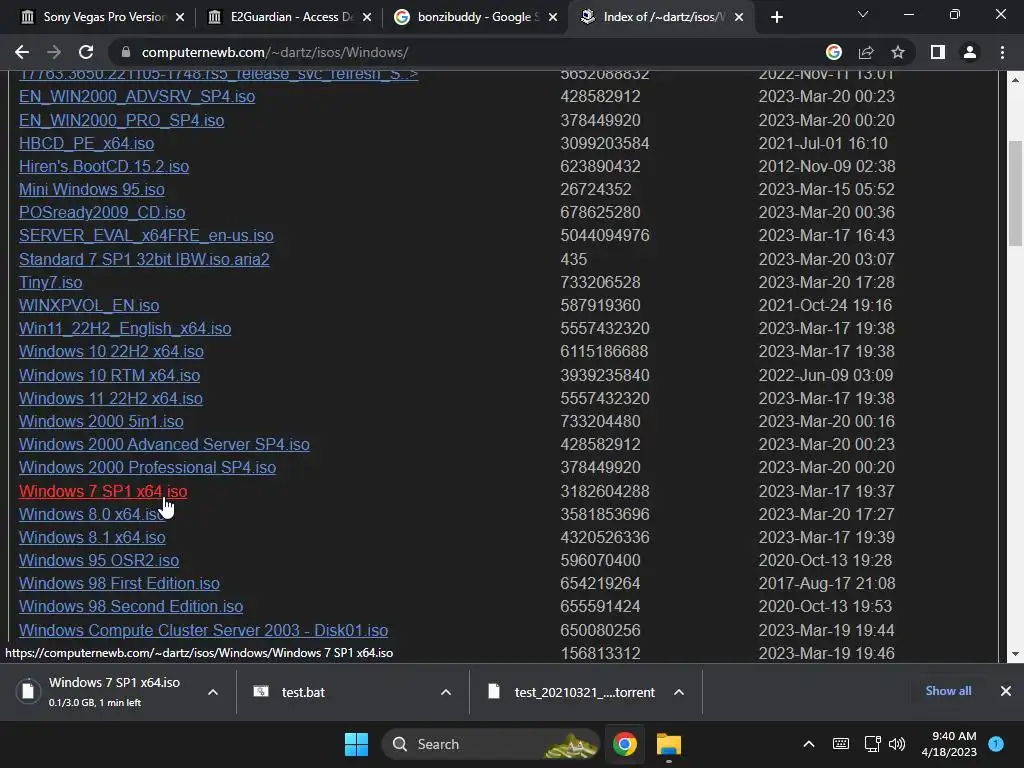View site security lock icon
The height and width of the screenshot is (768, 1024).
click(126, 52)
